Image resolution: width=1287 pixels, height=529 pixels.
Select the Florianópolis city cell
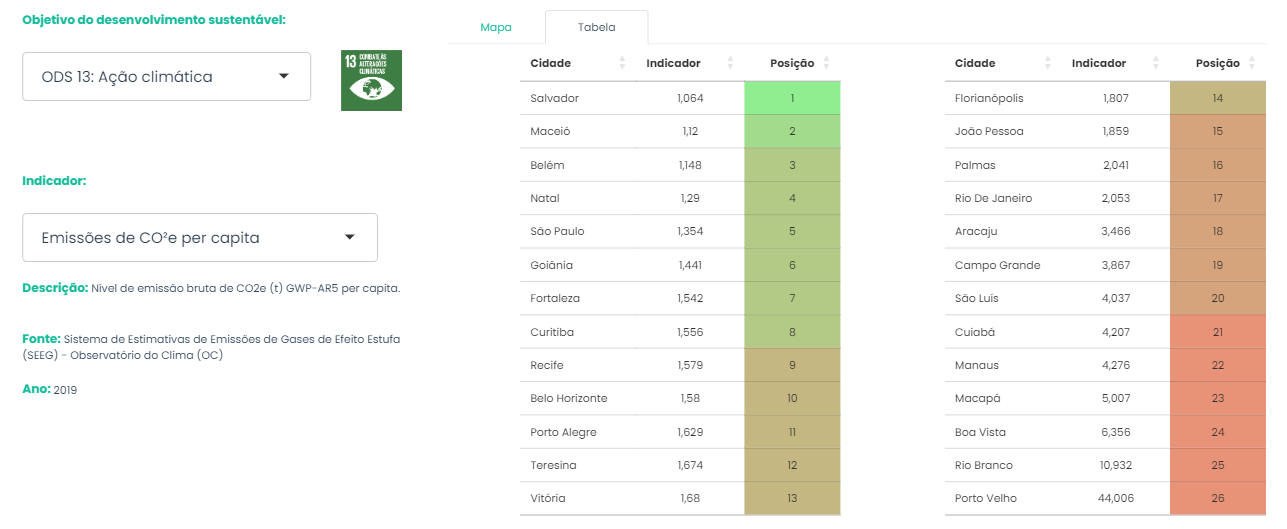point(1003,98)
